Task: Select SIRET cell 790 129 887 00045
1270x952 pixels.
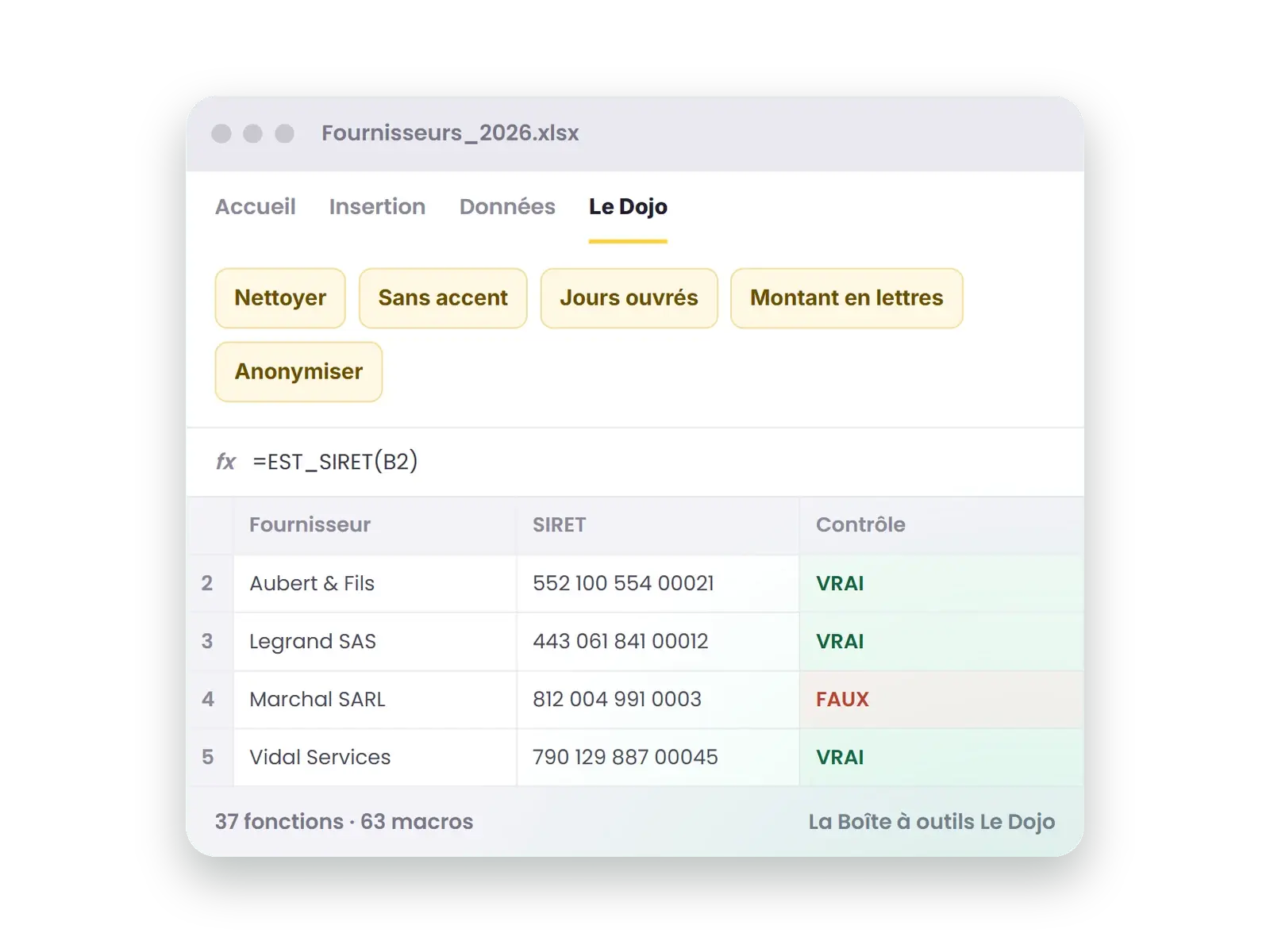Action: point(658,757)
